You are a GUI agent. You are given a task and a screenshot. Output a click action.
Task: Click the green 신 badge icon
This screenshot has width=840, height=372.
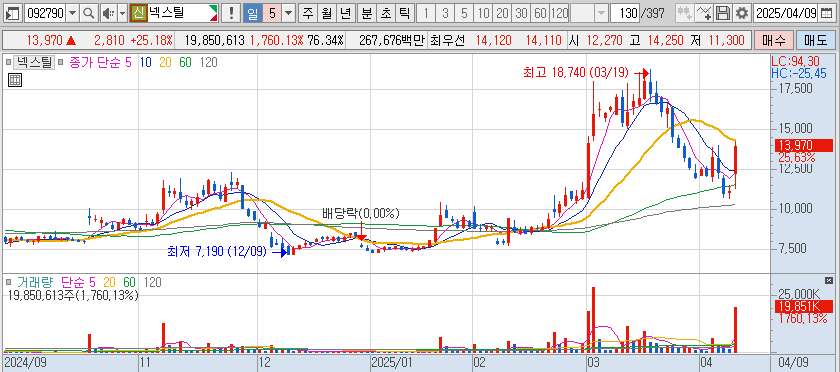(x=138, y=13)
